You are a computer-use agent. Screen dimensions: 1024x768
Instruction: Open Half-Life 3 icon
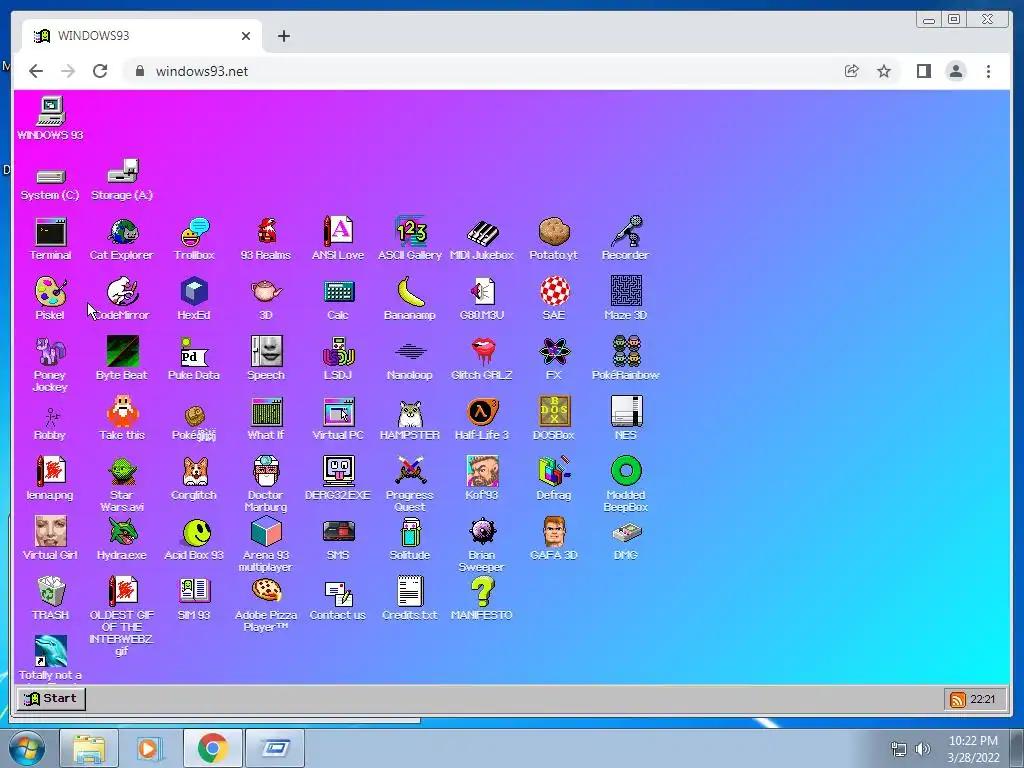pyautogui.click(x=482, y=419)
